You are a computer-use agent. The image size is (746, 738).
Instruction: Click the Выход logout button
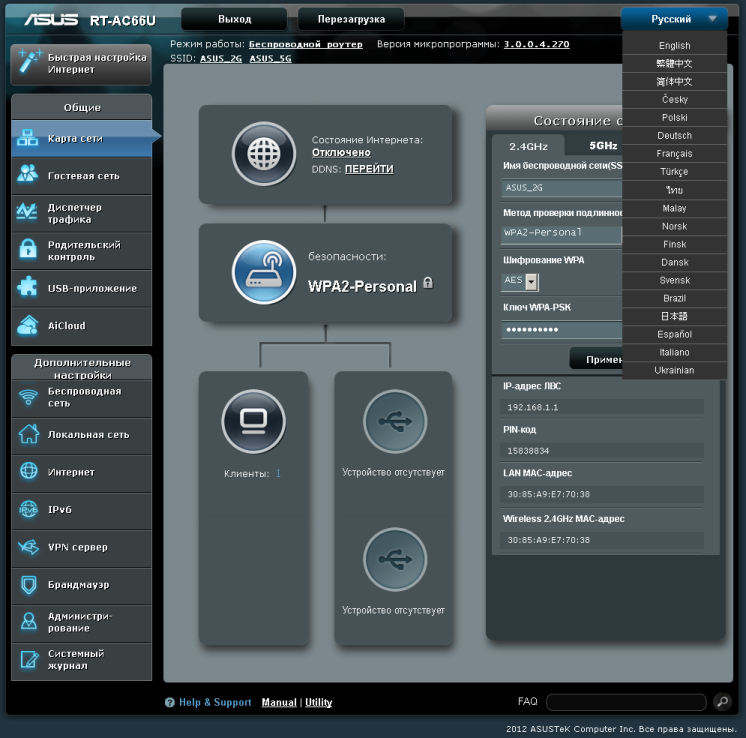(234, 19)
